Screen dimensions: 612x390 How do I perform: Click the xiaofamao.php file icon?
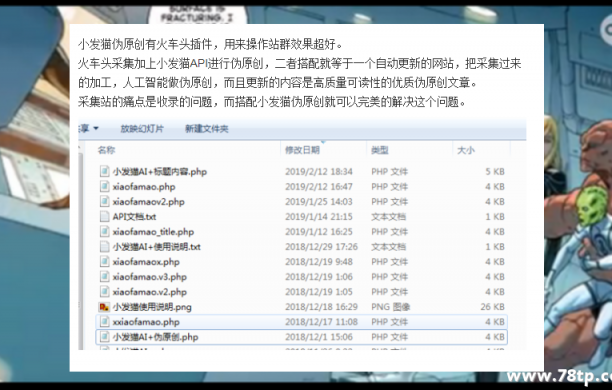(x=104, y=187)
